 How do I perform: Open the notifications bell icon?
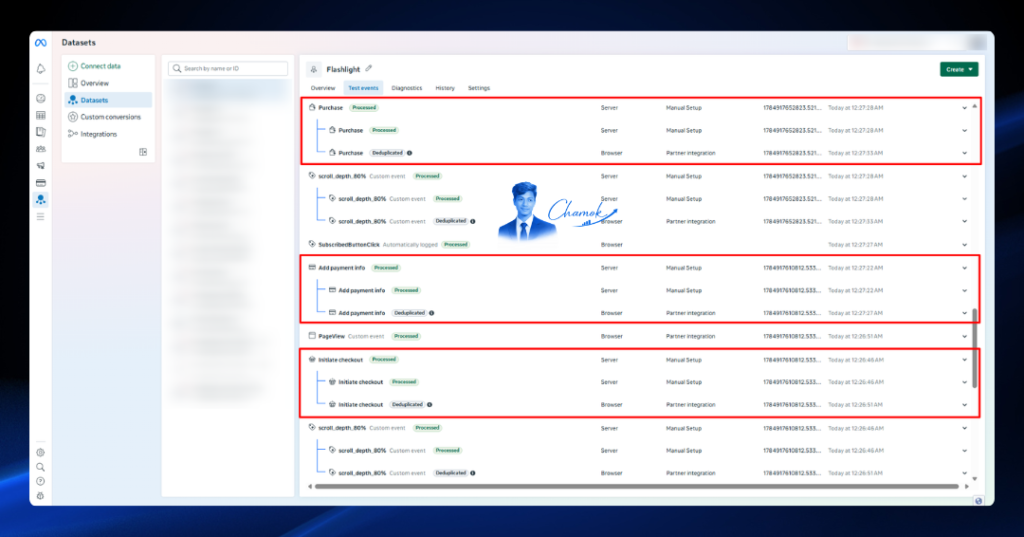tap(40, 69)
